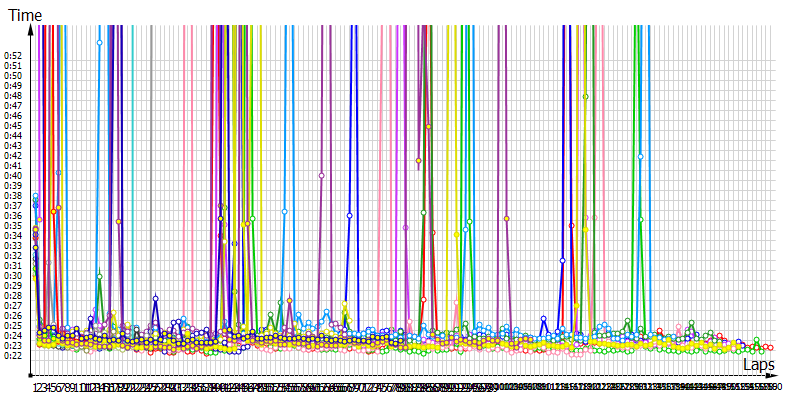Click the orange data point at 0:45

point(428,126)
